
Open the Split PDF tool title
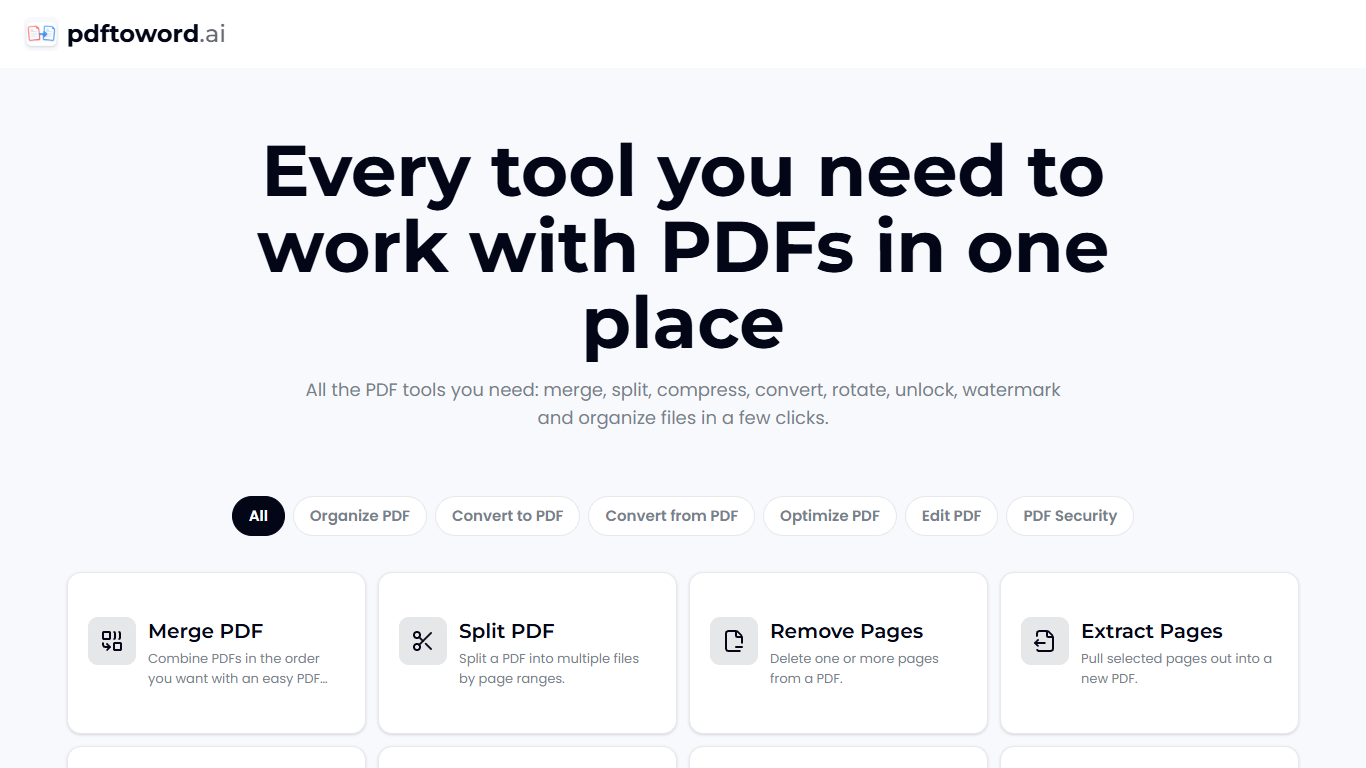tap(507, 631)
